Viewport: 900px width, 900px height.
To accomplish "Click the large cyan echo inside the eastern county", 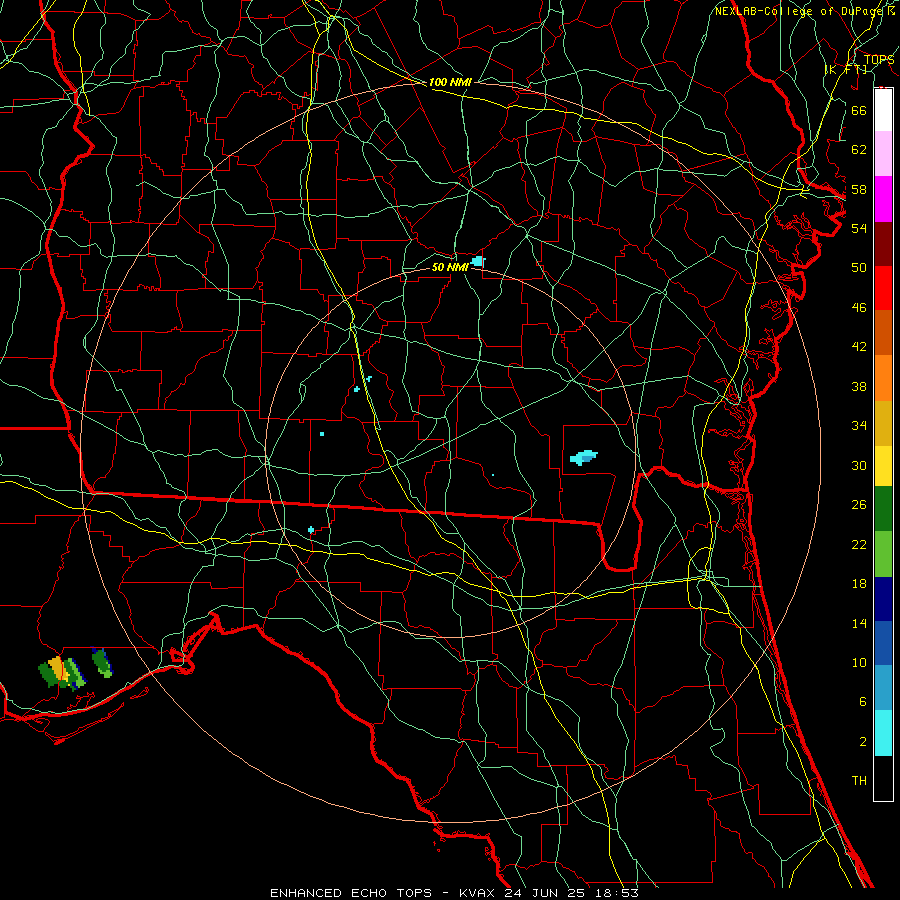I will point(584,457).
